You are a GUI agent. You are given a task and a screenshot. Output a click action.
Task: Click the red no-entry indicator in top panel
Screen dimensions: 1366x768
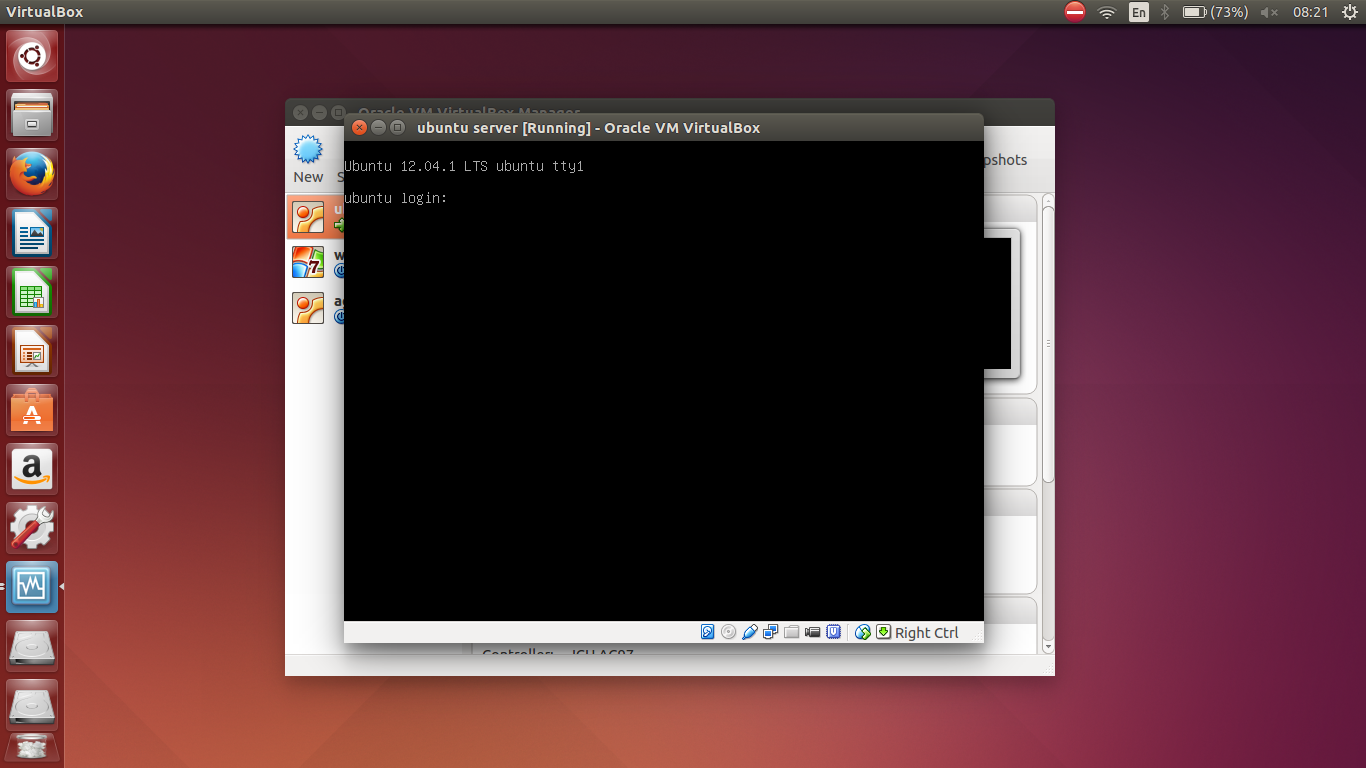pos(1075,12)
